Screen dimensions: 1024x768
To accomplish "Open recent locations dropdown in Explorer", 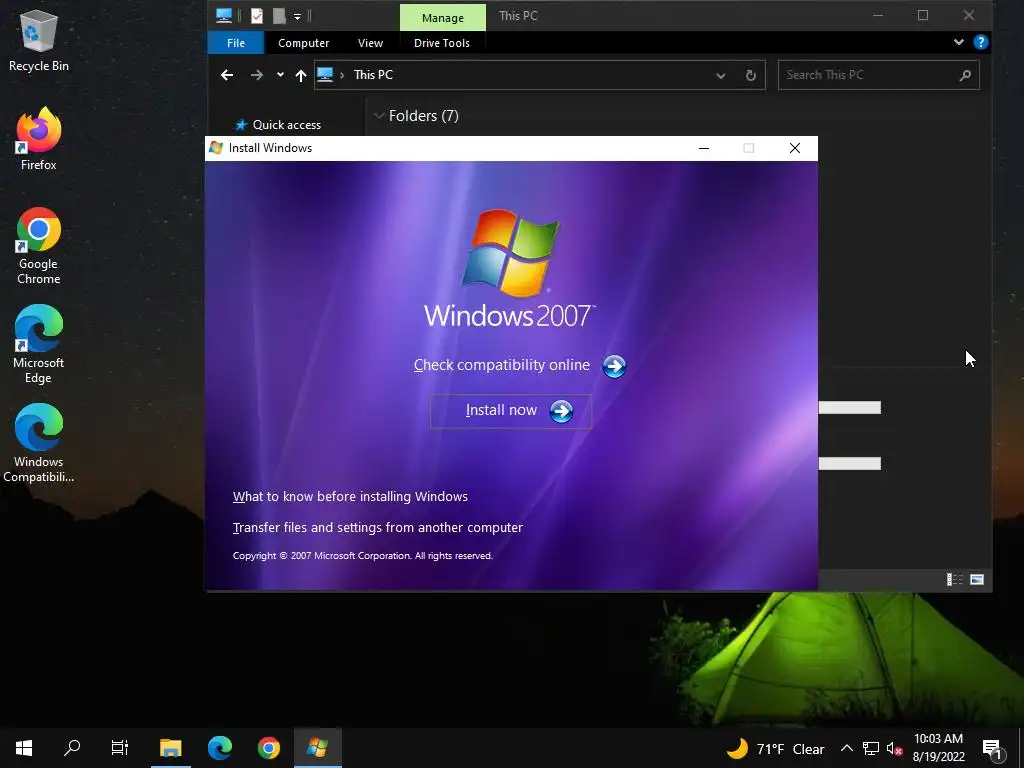I will tap(280, 74).
